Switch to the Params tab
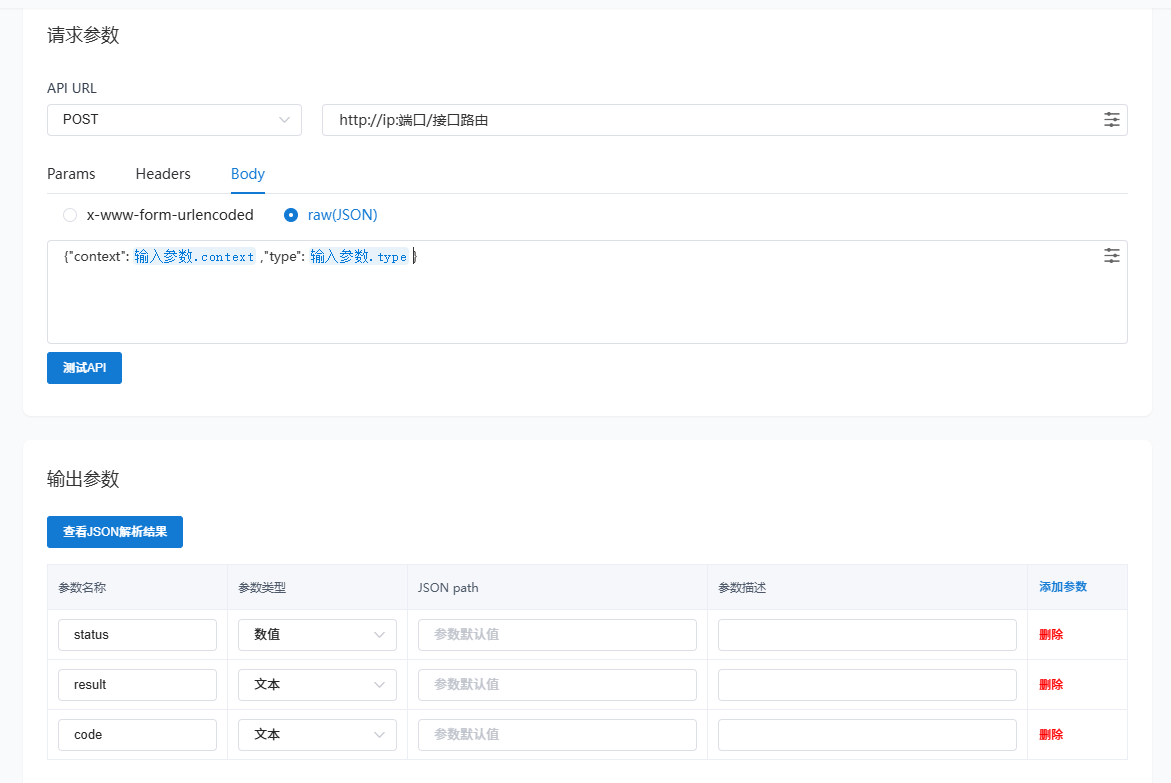Image resolution: width=1171 pixels, height=783 pixels. click(71, 174)
